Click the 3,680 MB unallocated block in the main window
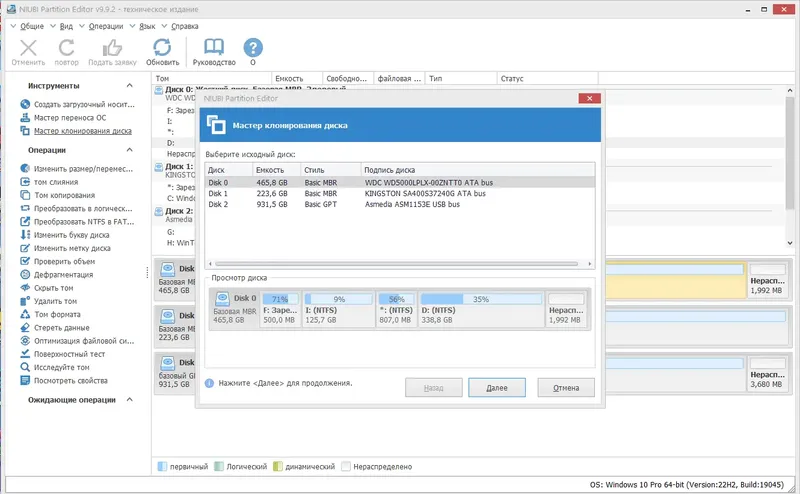Image resolution: width=800 pixels, height=494 pixels. pyautogui.click(x=767, y=374)
